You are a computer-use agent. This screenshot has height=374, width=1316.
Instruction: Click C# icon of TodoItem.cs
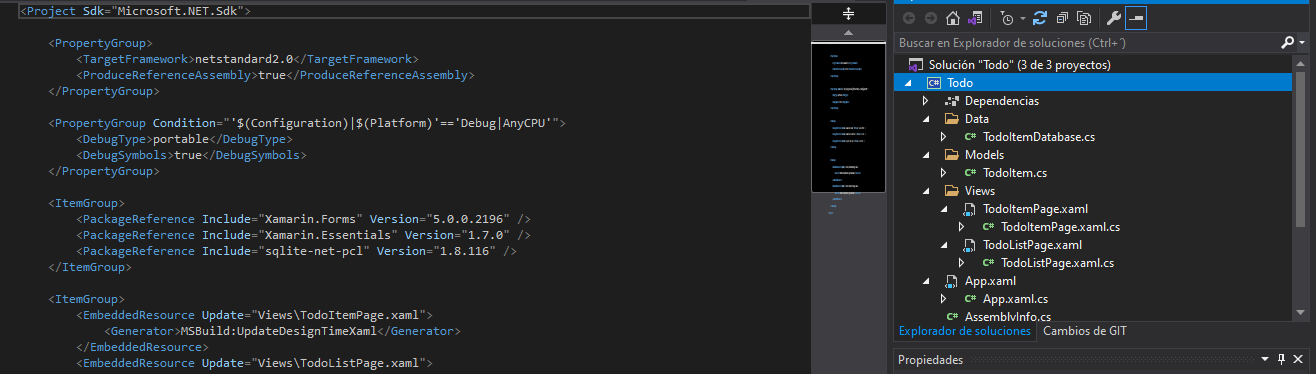click(970, 173)
